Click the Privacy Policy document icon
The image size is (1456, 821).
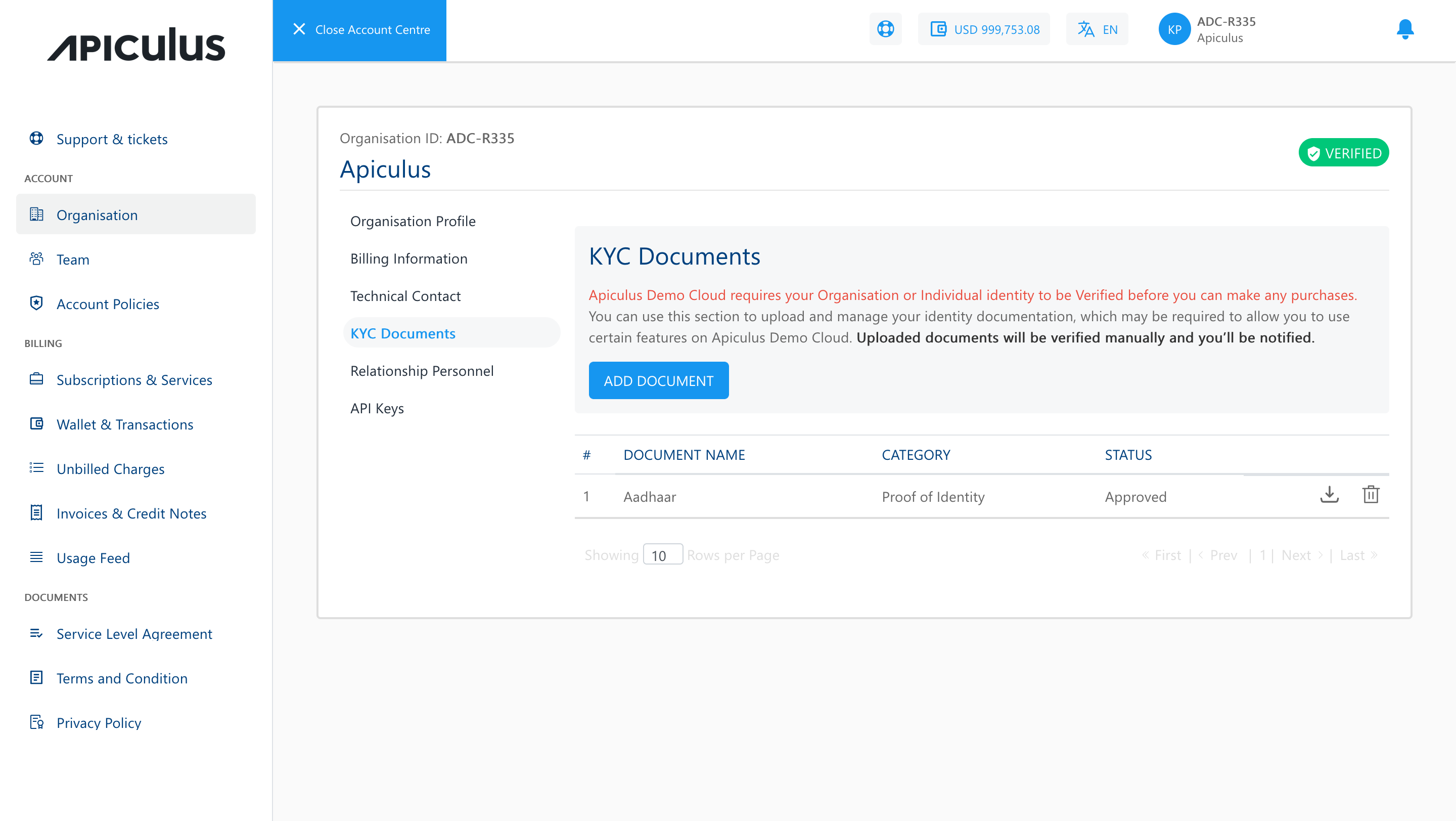(36, 722)
